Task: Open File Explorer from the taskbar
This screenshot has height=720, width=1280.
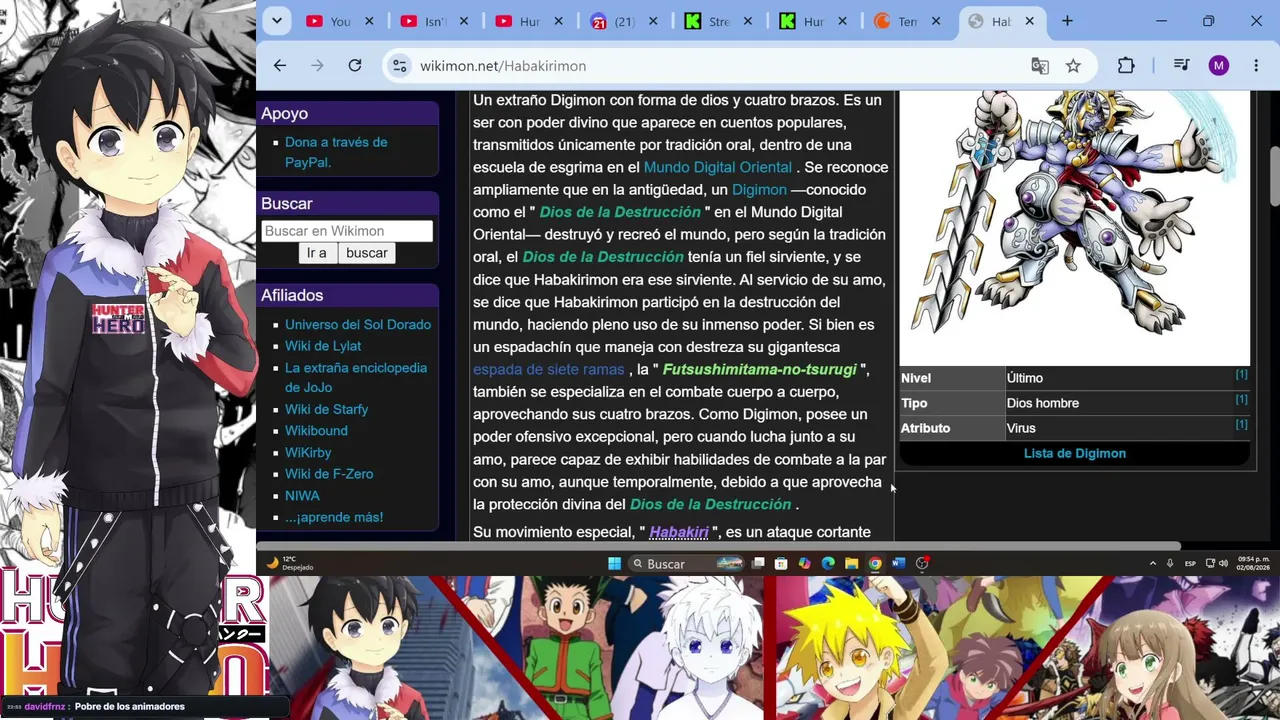Action: [851, 563]
